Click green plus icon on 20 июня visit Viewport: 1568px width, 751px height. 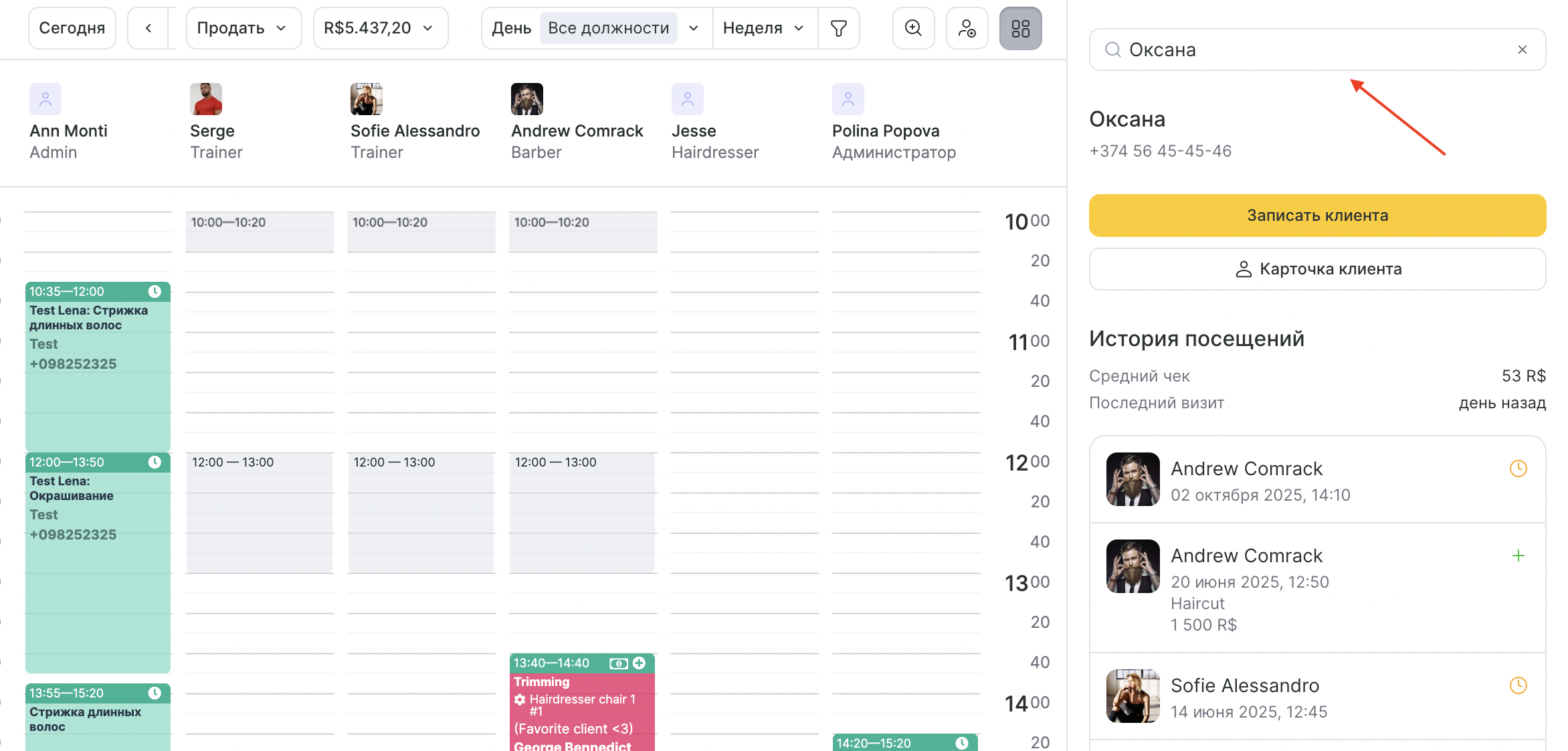pos(1518,556)
